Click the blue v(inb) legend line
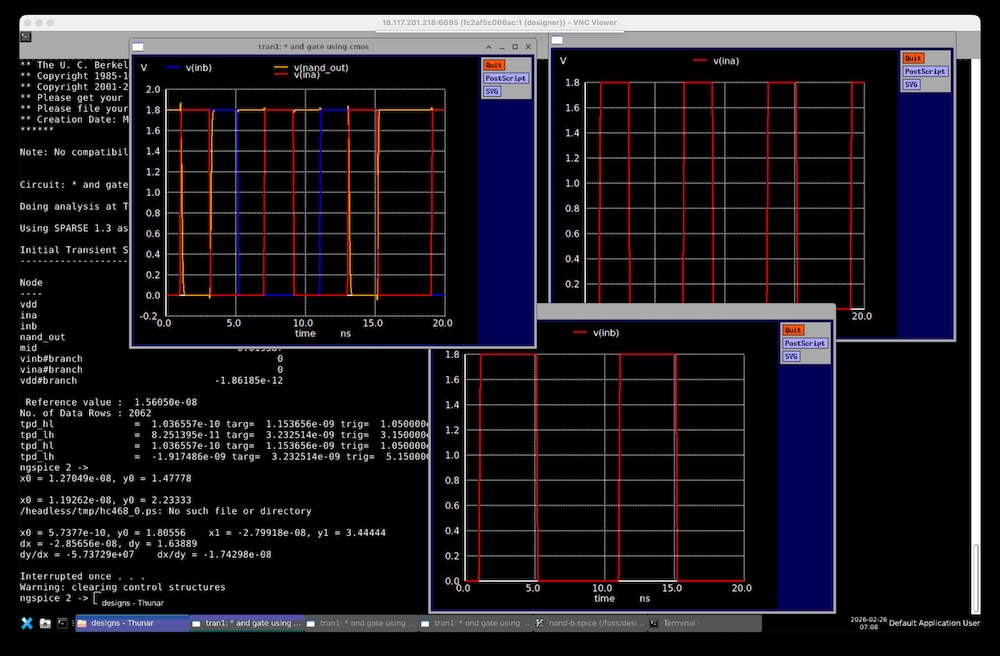The width and height of the screenshot is (1000, 656). pos(174,67)
